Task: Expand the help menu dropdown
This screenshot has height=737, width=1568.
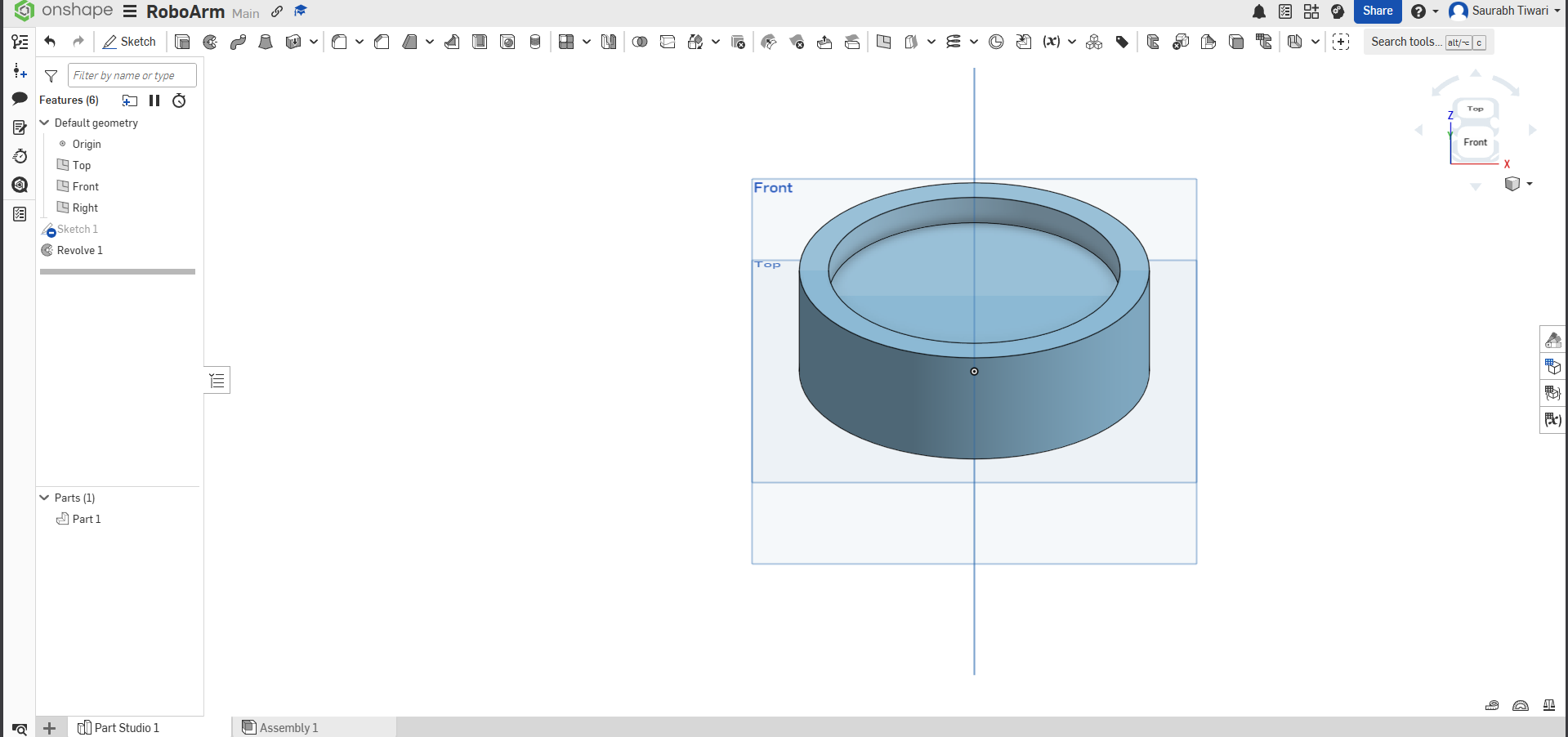Action: point(1436,11)
